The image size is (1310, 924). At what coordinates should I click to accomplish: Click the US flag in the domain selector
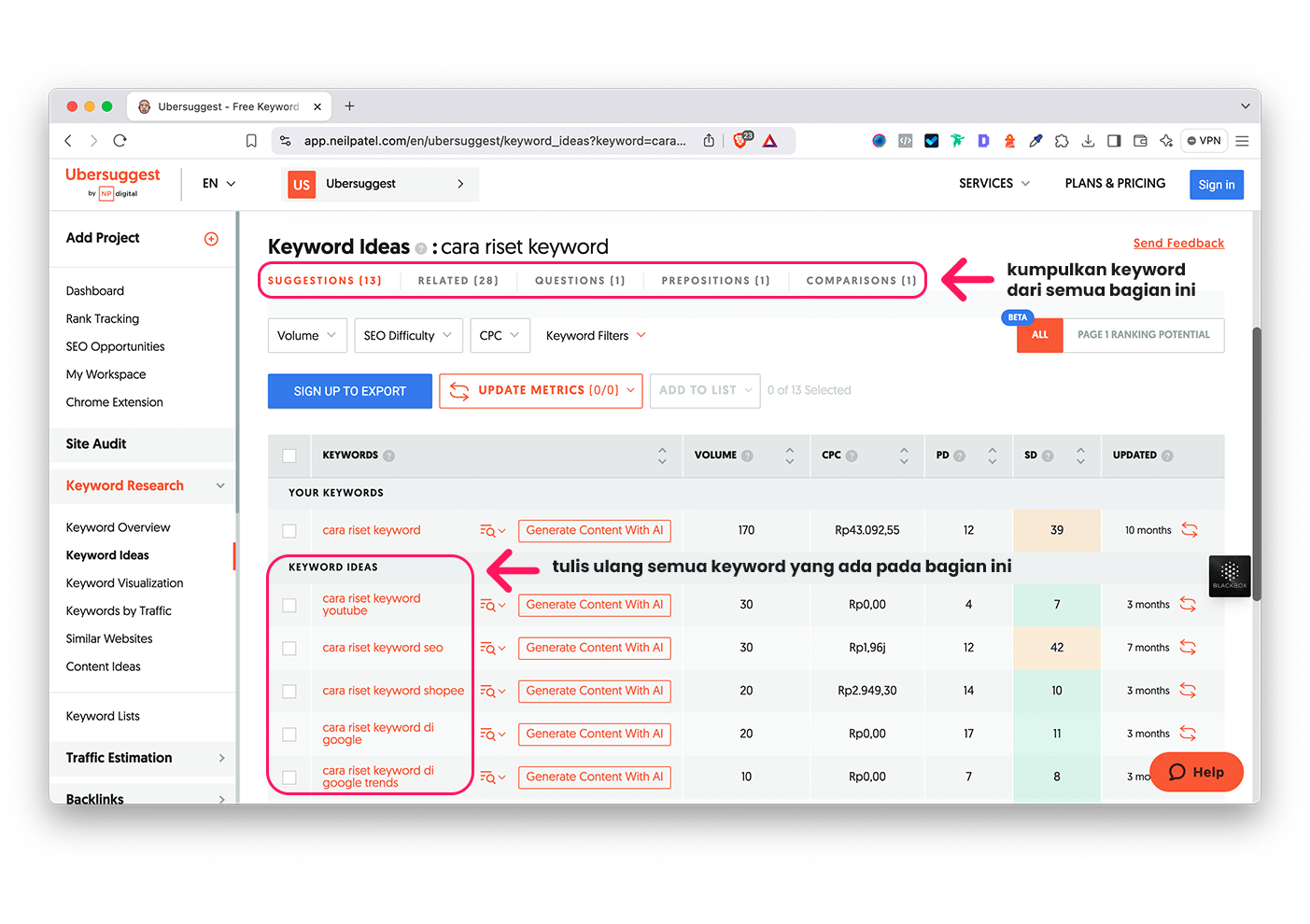tap(301, 184)
